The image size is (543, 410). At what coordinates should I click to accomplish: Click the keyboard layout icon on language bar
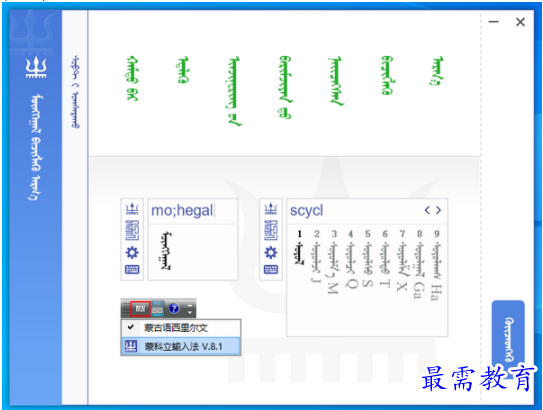click(x=157, y=308)
